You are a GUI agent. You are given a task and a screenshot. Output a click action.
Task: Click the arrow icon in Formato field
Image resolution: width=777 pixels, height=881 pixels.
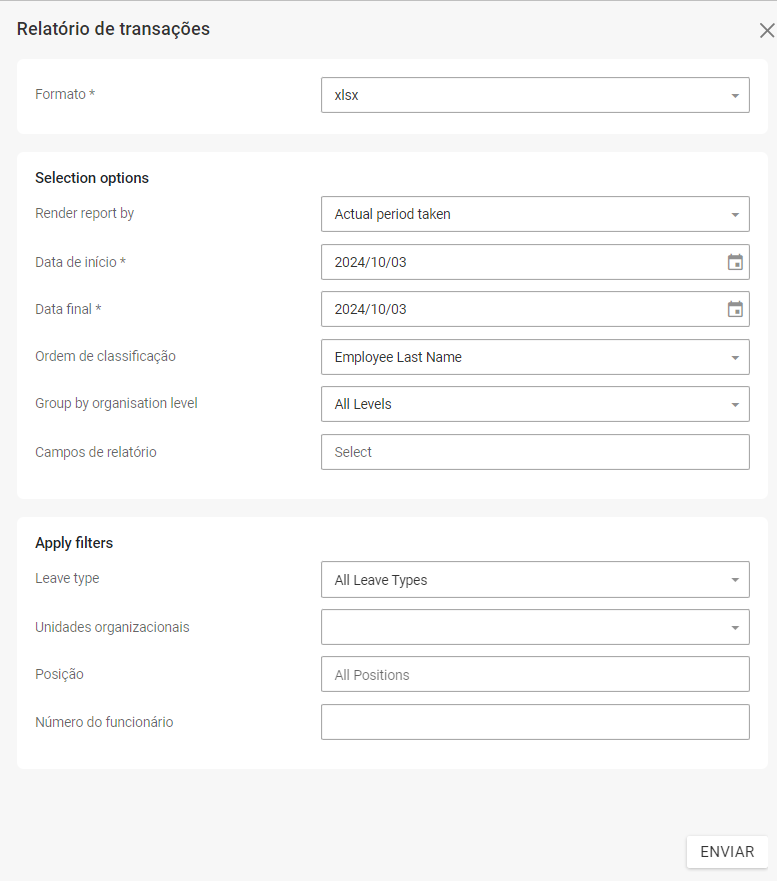735,96
